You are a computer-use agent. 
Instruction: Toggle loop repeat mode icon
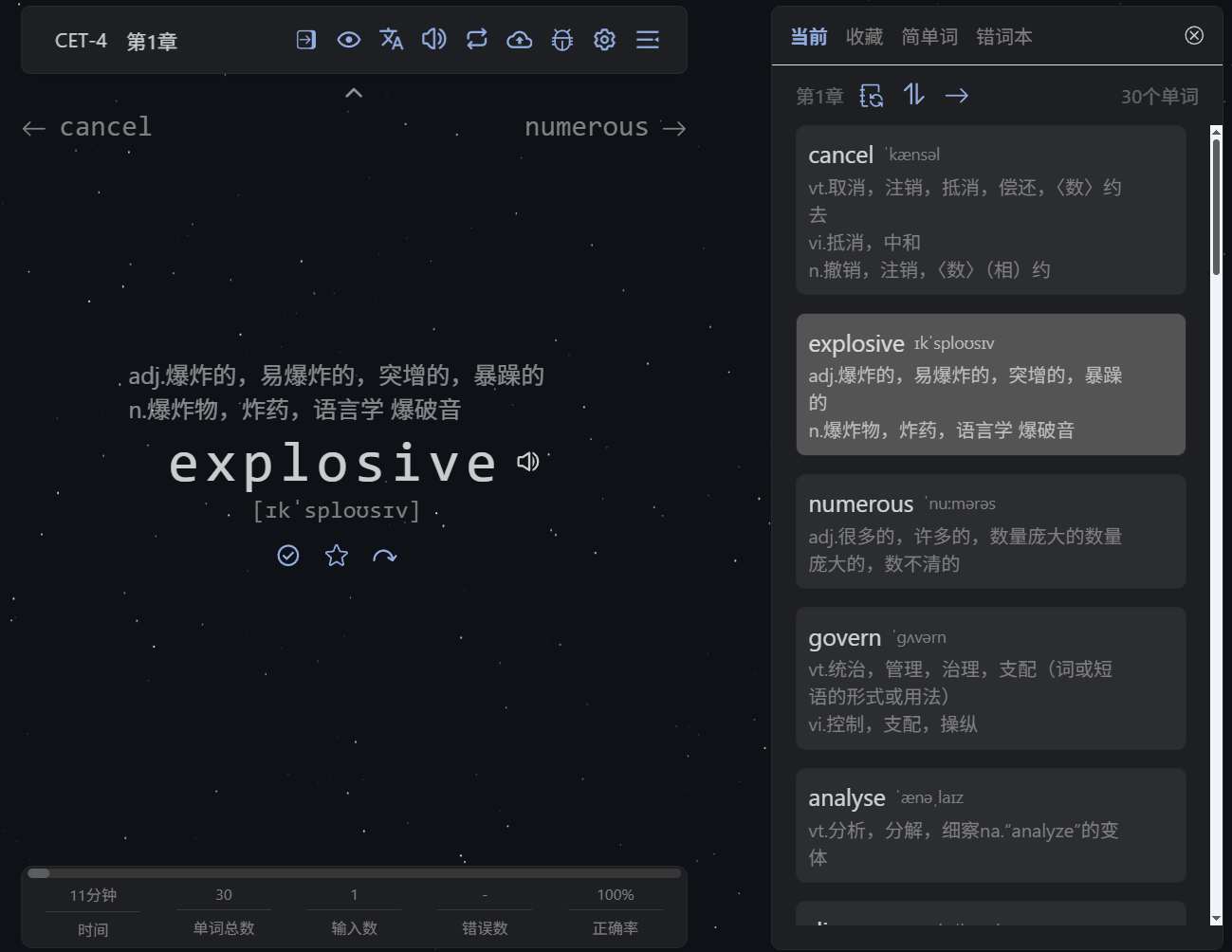477,40
